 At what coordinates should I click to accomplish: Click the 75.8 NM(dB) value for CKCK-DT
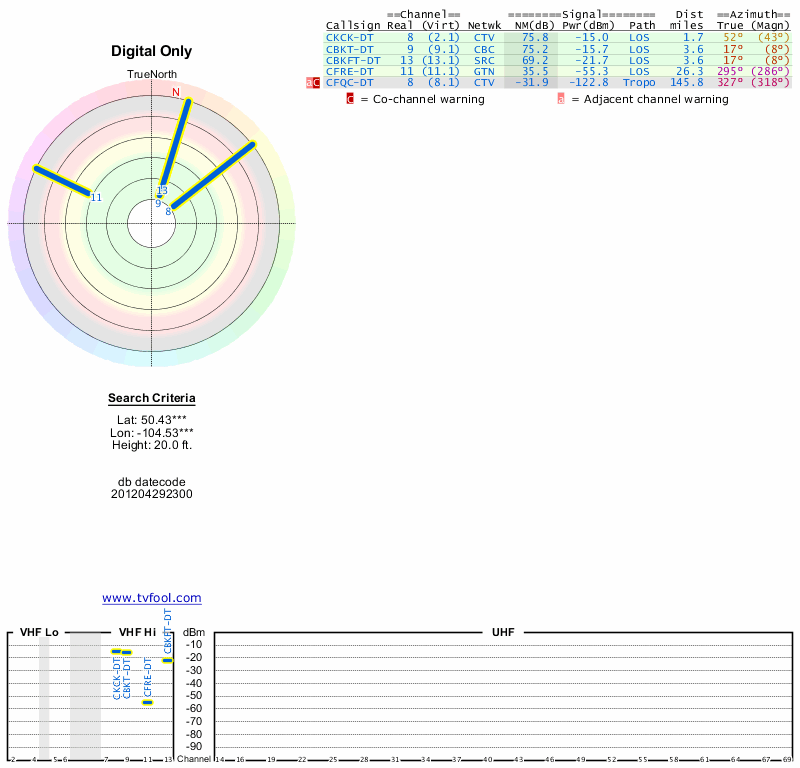[x=535, y=38]
